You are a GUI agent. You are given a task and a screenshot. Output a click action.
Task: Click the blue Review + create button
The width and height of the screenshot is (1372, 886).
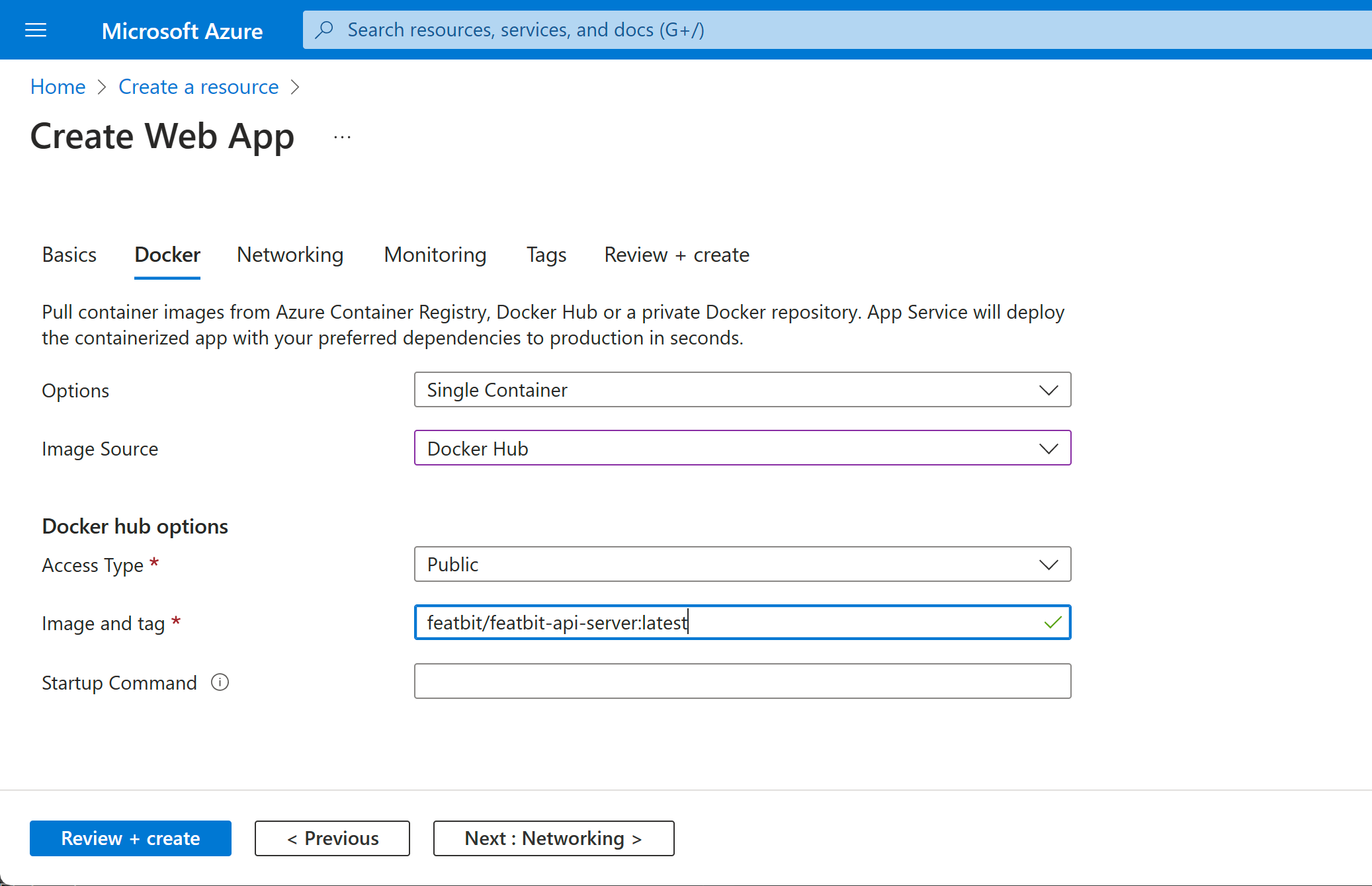(x=130, y=838)
